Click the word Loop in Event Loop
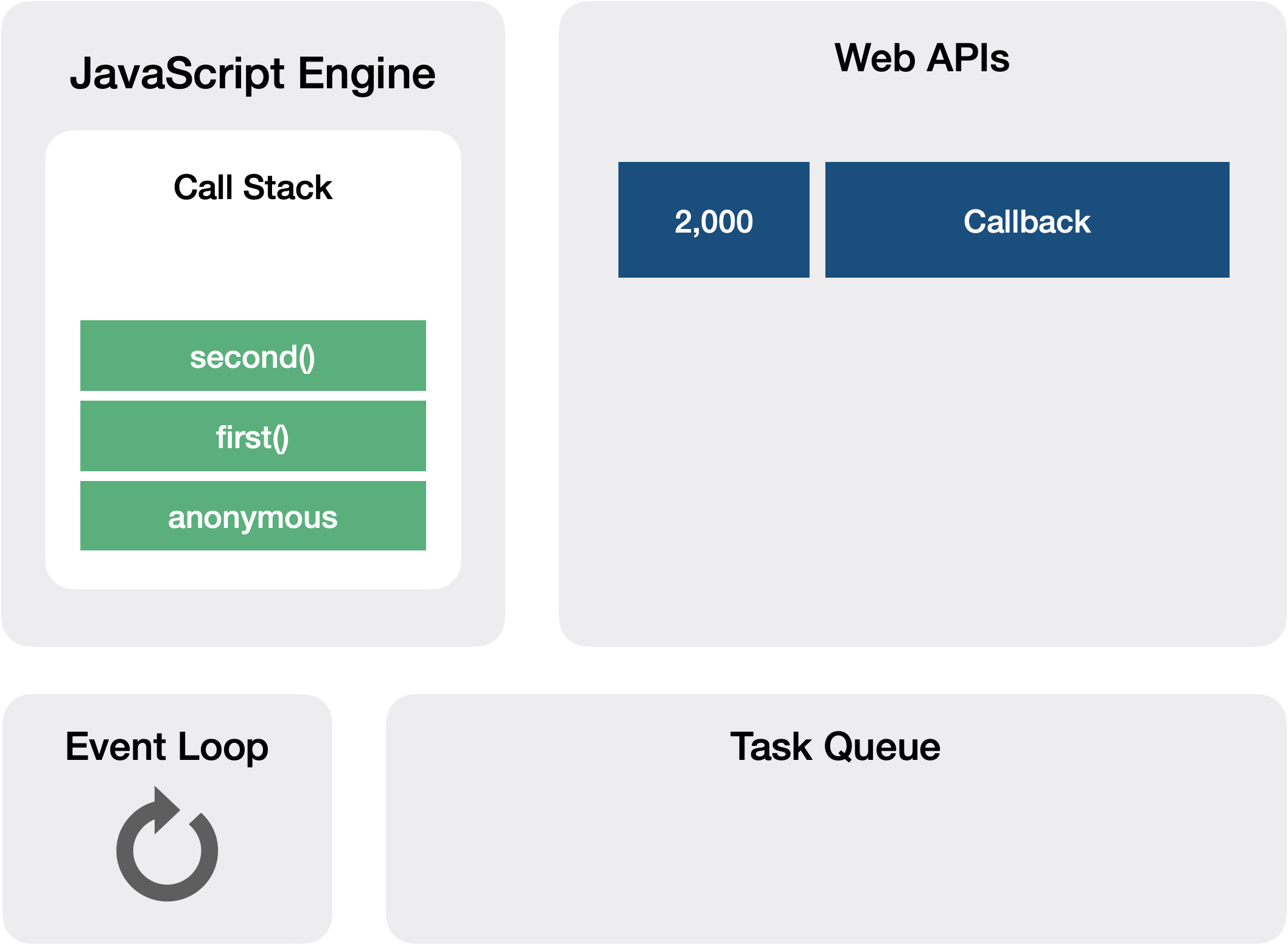This screenshot has height=945, width=1288. [x=223, y=747]
